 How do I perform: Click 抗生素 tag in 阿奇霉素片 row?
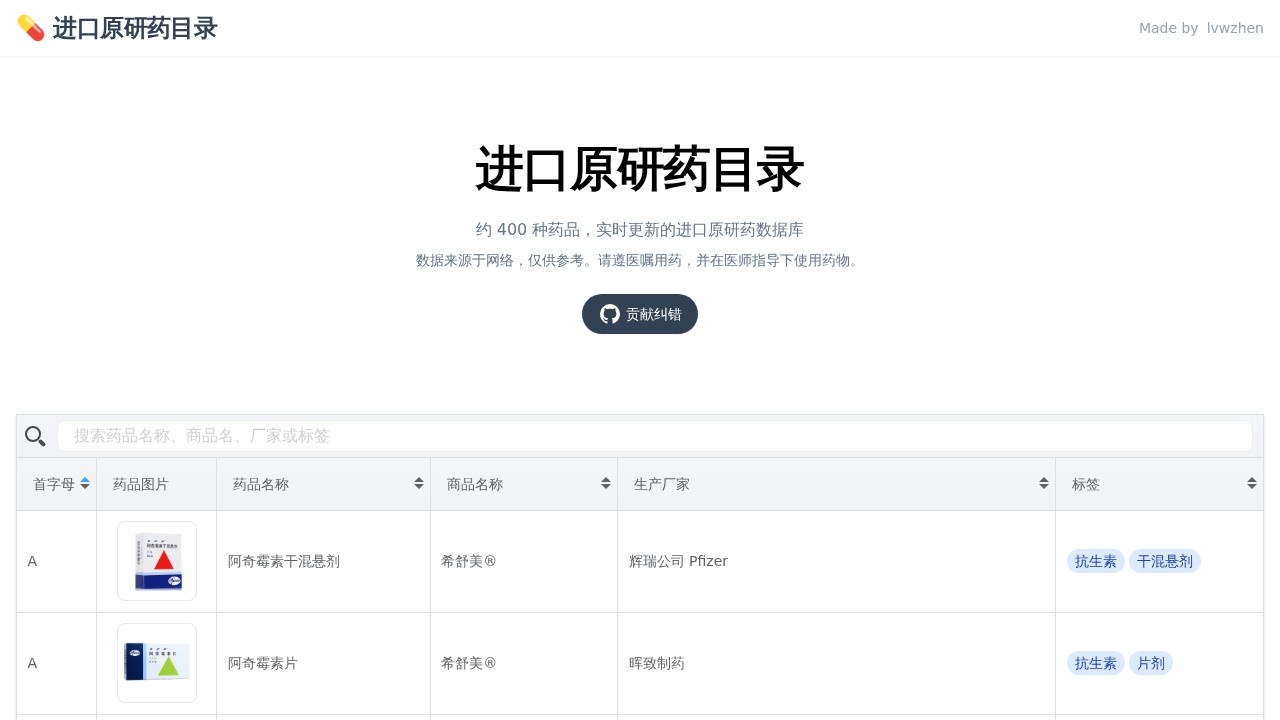[1096, 663]
